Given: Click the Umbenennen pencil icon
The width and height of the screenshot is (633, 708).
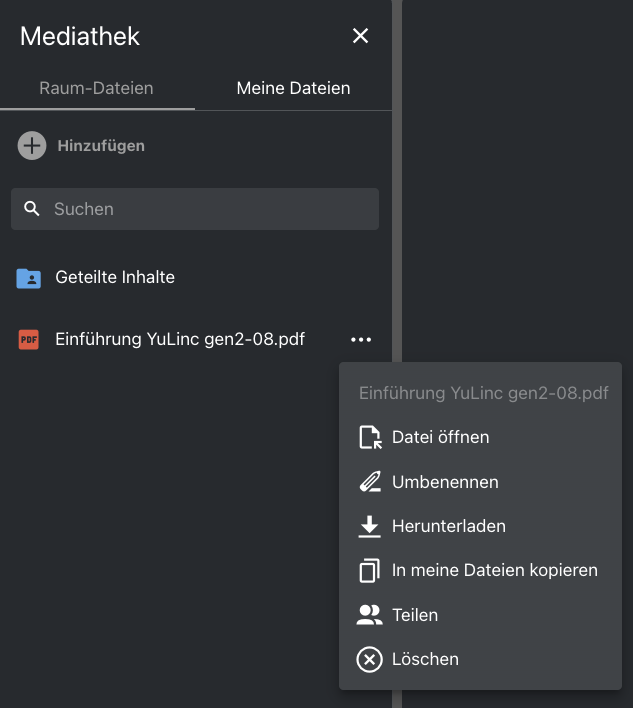Looking at the screenshot, I should [370, 482].
